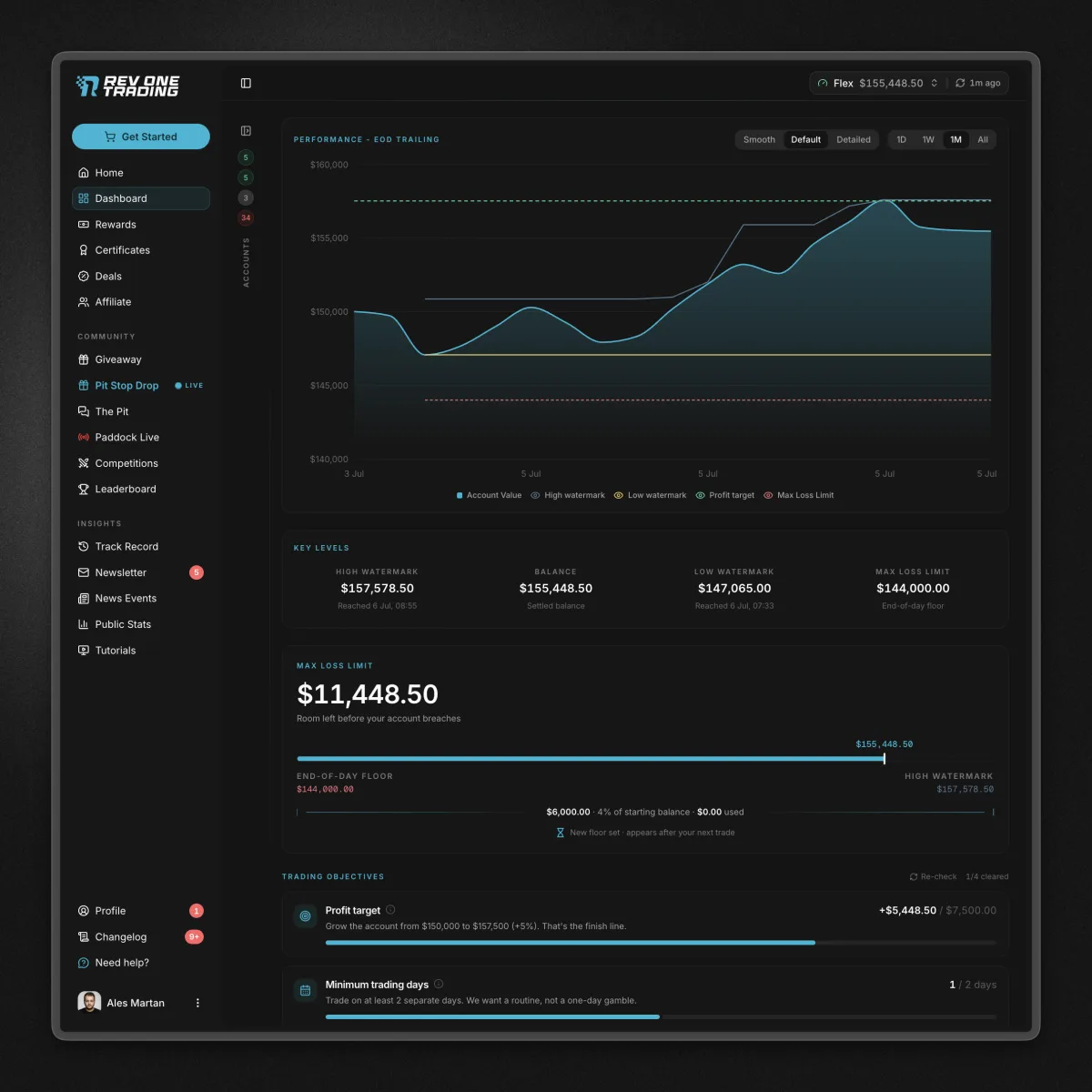Image resolution: width=1092 pixels, height=1092 pixels.
Task: Click the Pit Stop Drop gift icon
Action: (x=84, y=386)
